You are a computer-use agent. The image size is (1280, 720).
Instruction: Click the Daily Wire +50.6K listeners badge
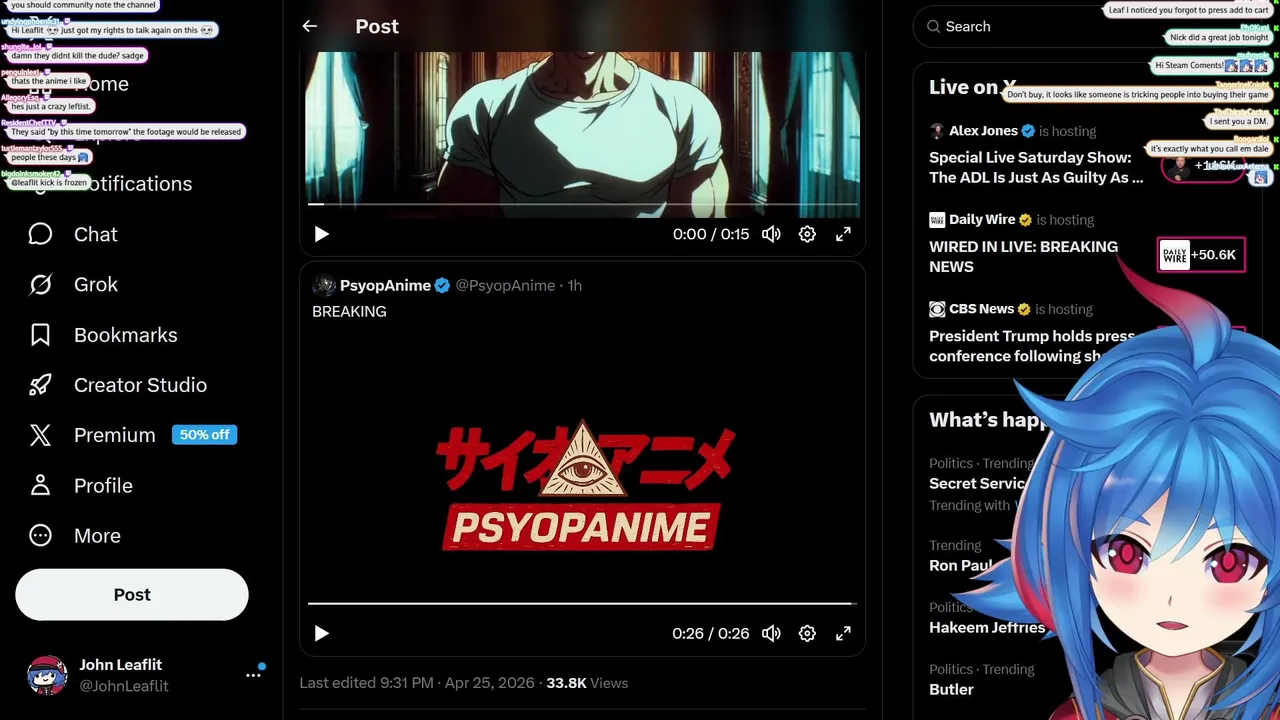[1201, 255]
